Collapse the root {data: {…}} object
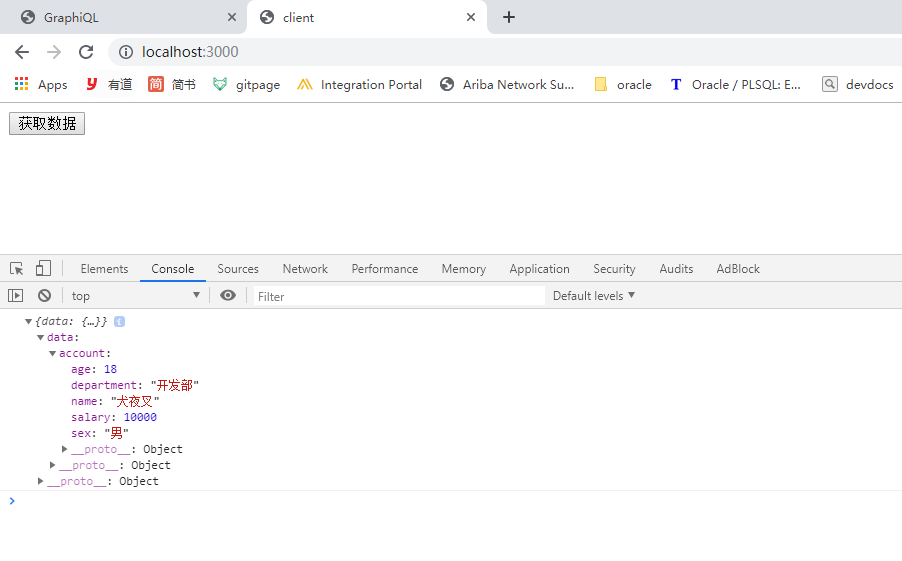The image size is (902, 561). [29, 321]
